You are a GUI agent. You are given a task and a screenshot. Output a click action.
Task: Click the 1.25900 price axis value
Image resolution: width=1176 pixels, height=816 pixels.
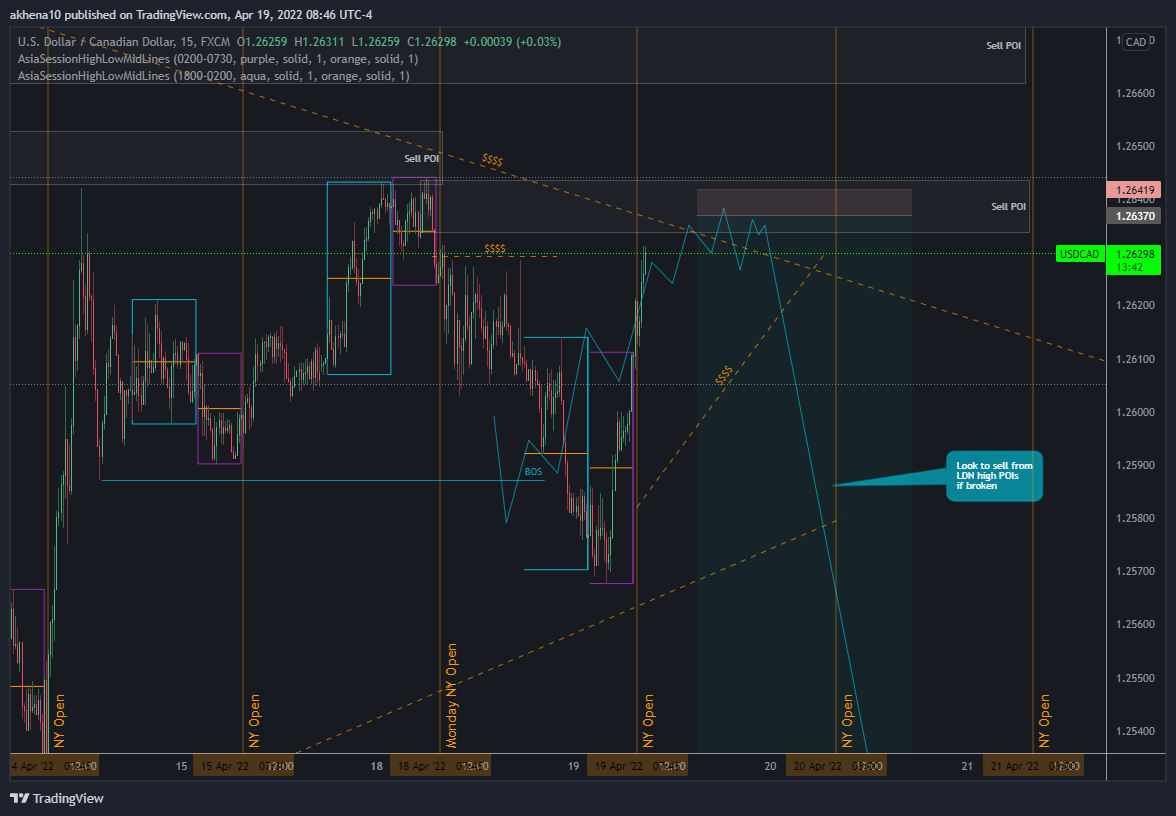coord(1135,466)
